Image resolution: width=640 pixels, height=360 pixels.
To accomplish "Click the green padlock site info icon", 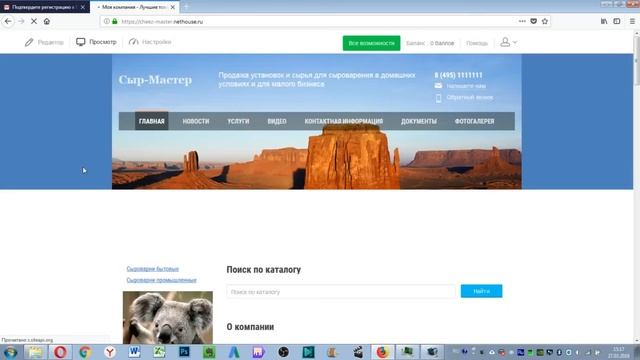I will pos(115,21).
